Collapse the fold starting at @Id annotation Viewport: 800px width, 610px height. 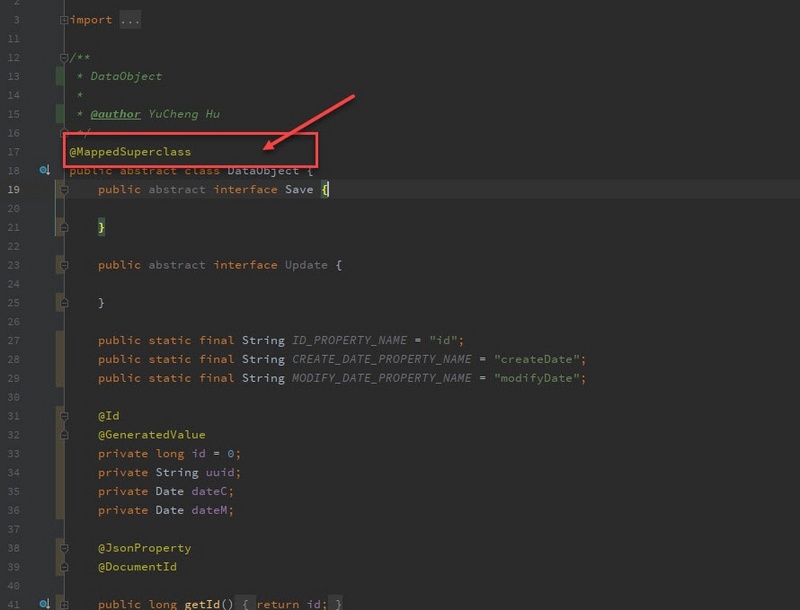coord(64,416)
